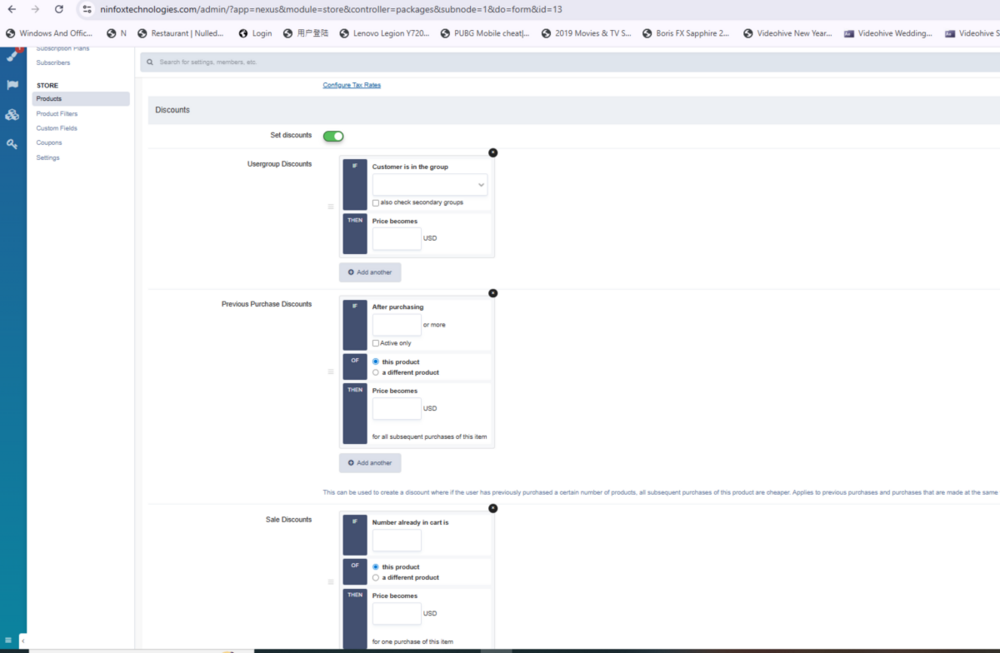Screen dimensions: 1000x653
Task: Open Subscribers in the sidebar
Action: coord(53,62)
